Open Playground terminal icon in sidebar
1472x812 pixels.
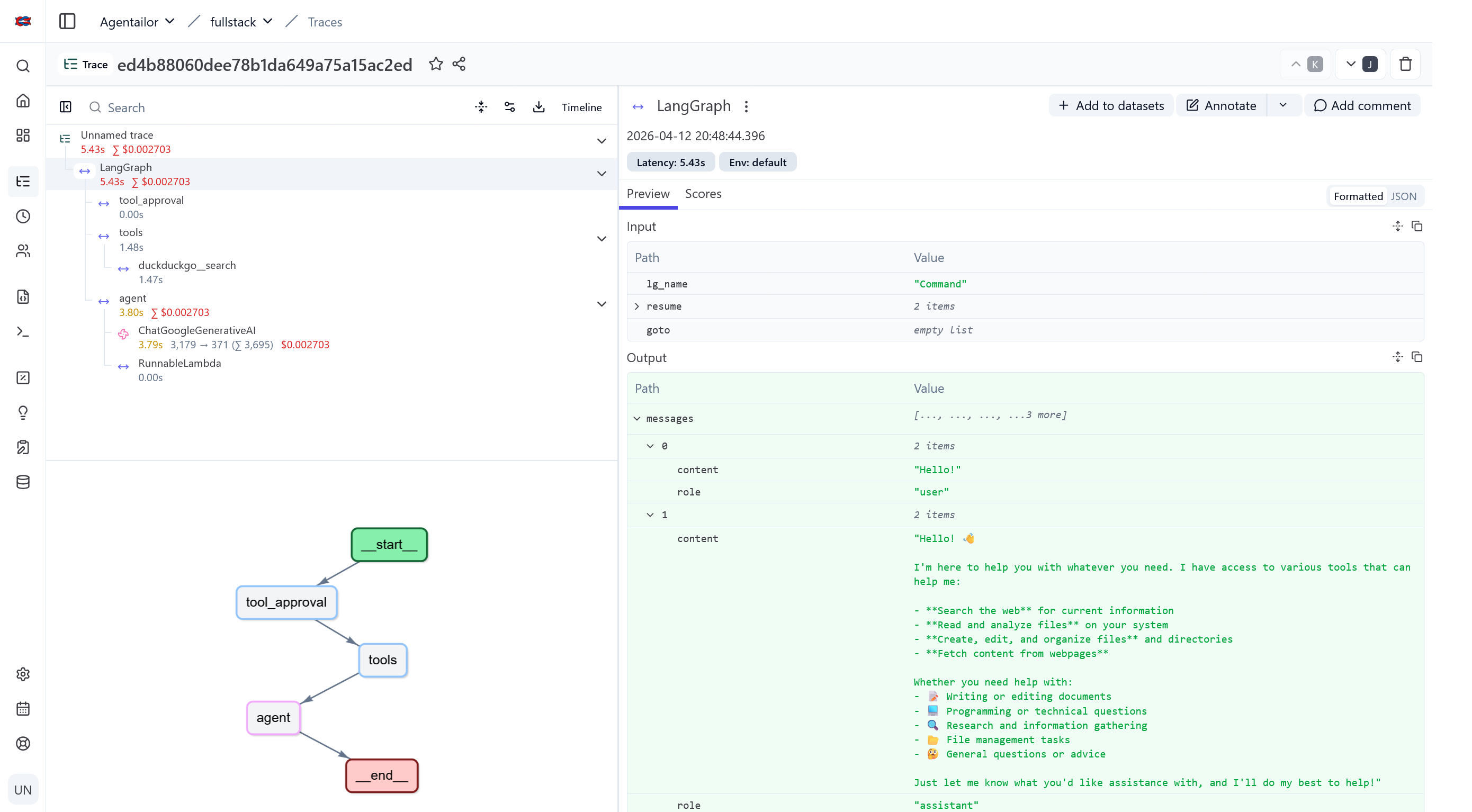tap(23, 331)
